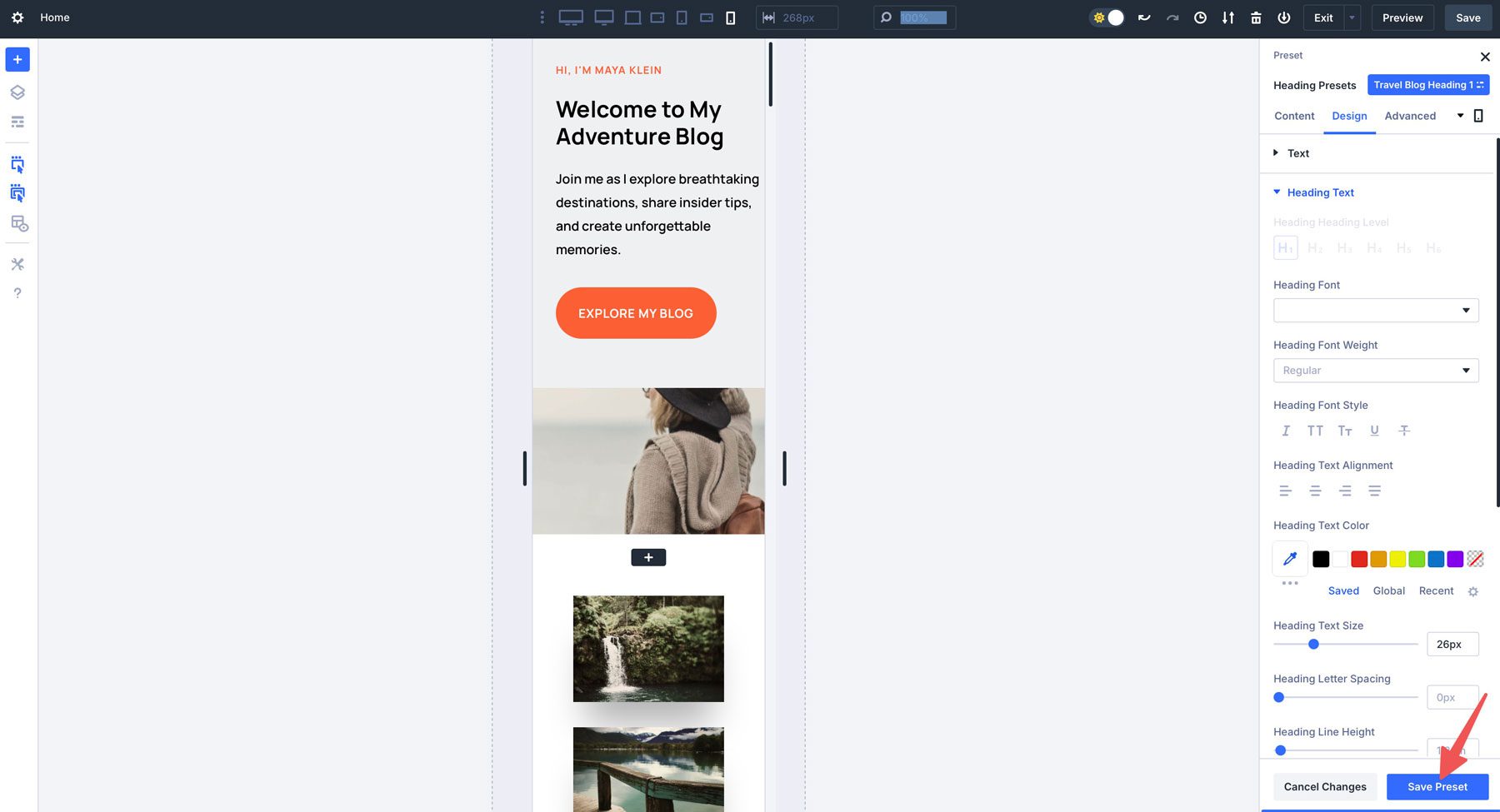Click the Save Preset button
Image resolution: width=1500 pixels, height=812 pixels.
[x=1437, y=786]
